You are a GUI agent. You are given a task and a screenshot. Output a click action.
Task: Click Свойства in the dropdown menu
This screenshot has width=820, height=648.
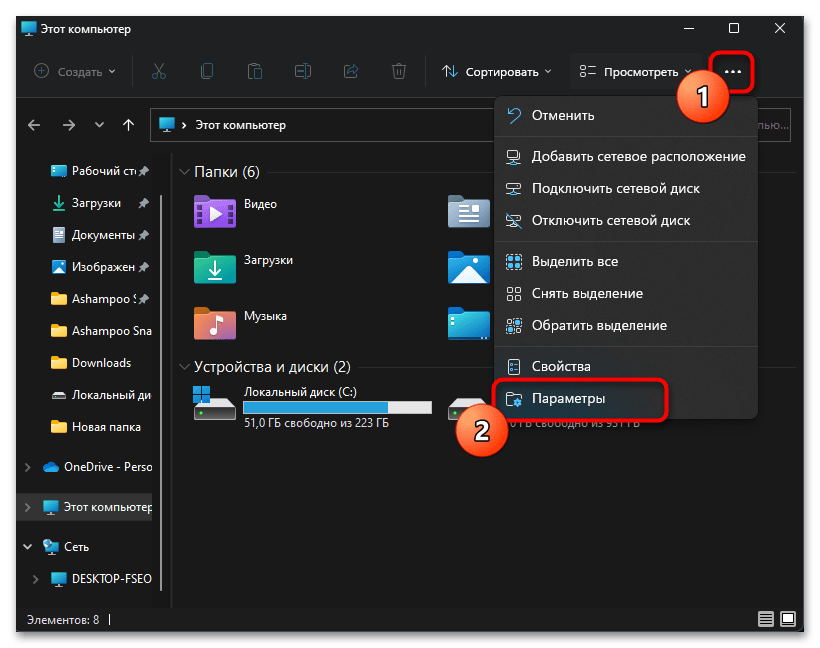pyautogui.click(x=561, y=367)
